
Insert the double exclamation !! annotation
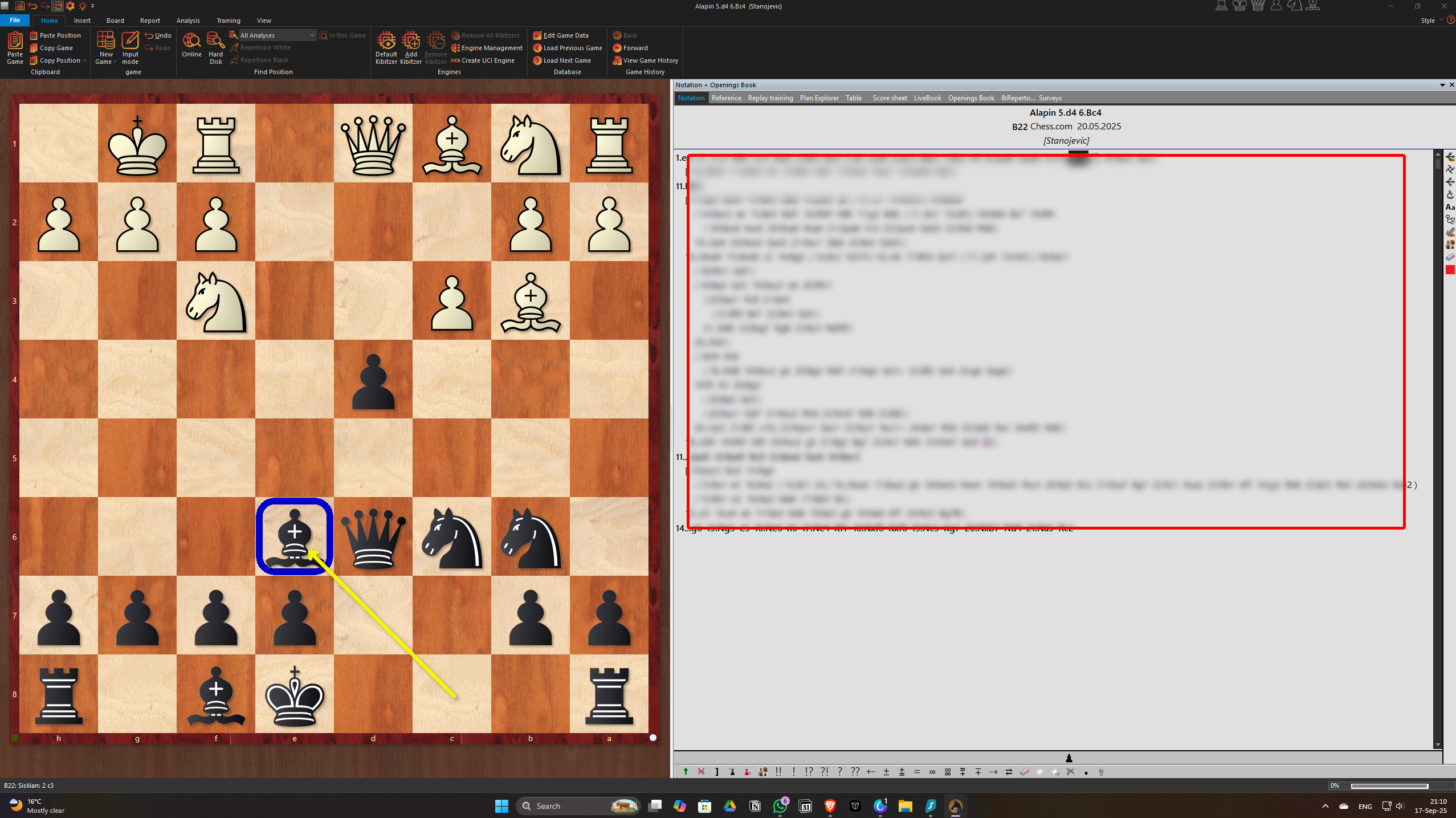778,772
